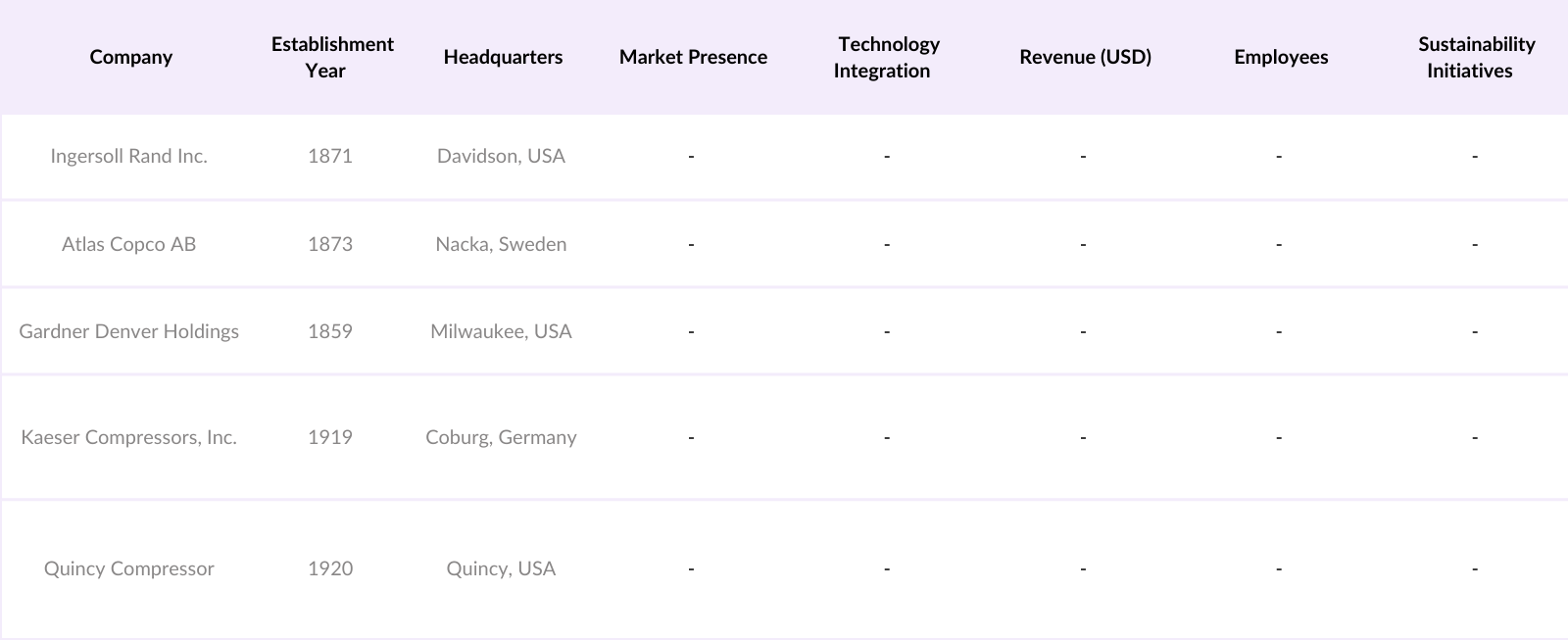The height and width of the screenshot is (640, 1568).
Task: Click the Nacka, Sweden headquarters cell
Action: point(501,244)
